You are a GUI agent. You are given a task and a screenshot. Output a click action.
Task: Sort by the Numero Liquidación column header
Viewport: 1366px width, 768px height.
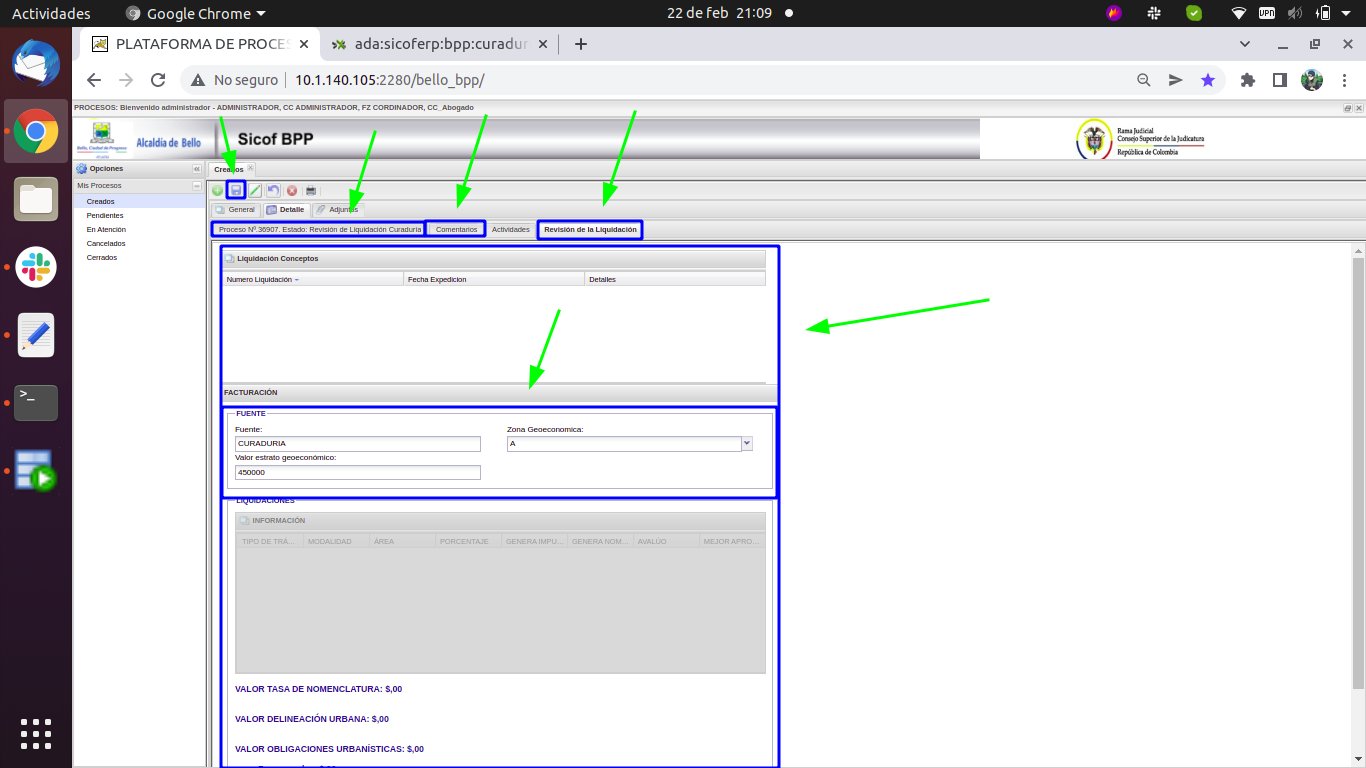[x=262, y=279]
